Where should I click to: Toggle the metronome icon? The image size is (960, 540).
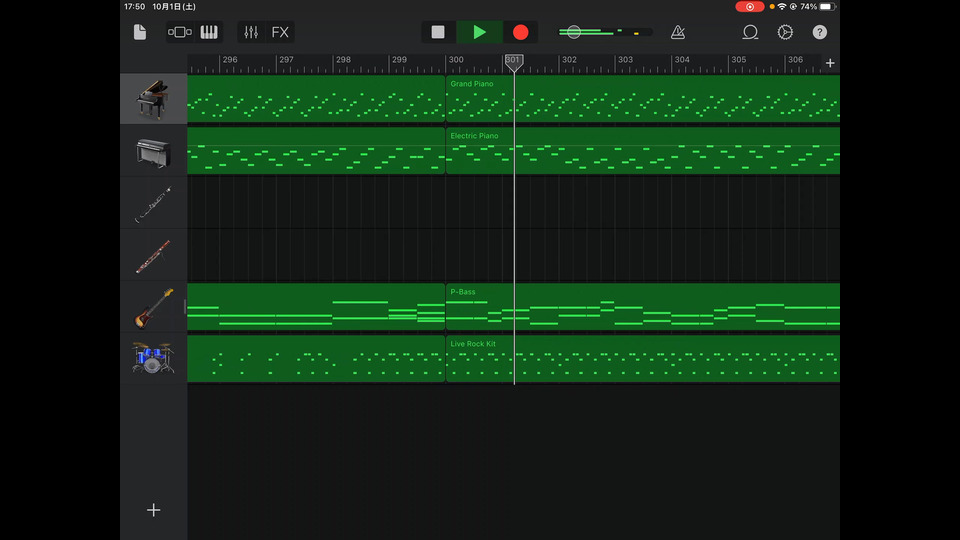(678, 32)
